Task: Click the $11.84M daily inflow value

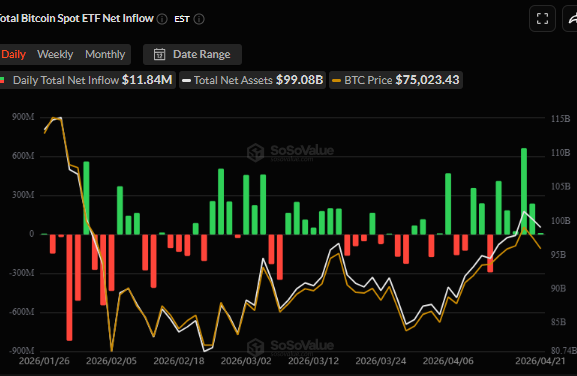Action: [147, 80]
